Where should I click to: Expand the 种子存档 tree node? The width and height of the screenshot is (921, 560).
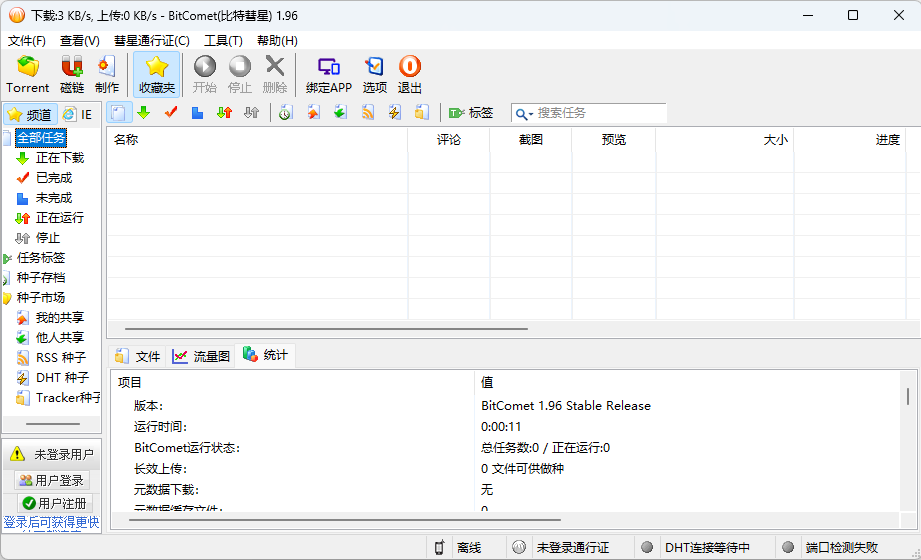coord(8,278)
